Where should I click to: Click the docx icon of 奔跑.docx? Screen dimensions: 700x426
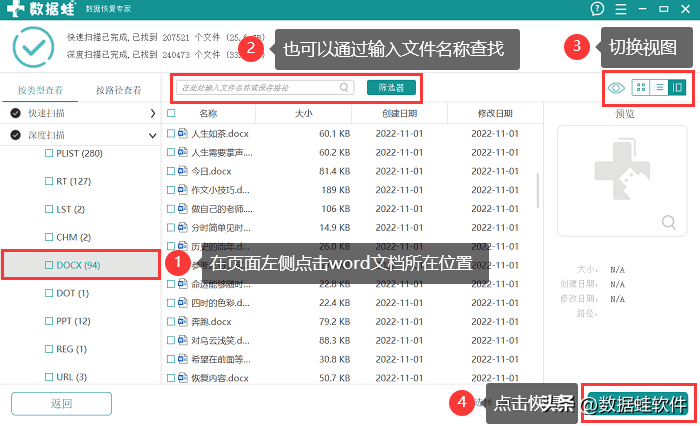tap(183, 321)
